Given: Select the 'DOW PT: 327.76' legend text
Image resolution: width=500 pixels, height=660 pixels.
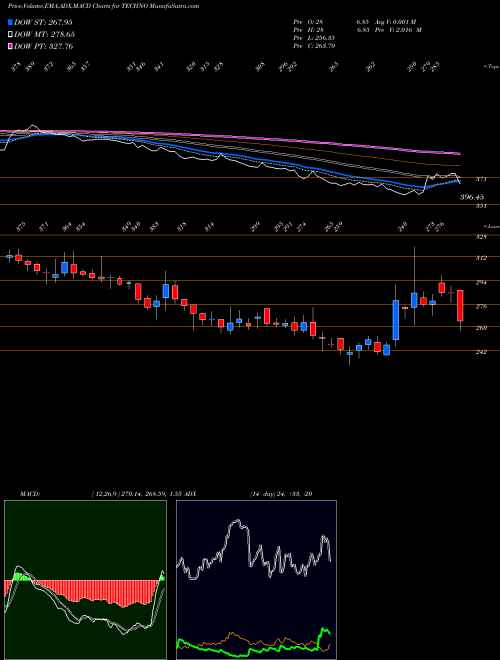Looking at the screenshot, I should pos(44,46).
